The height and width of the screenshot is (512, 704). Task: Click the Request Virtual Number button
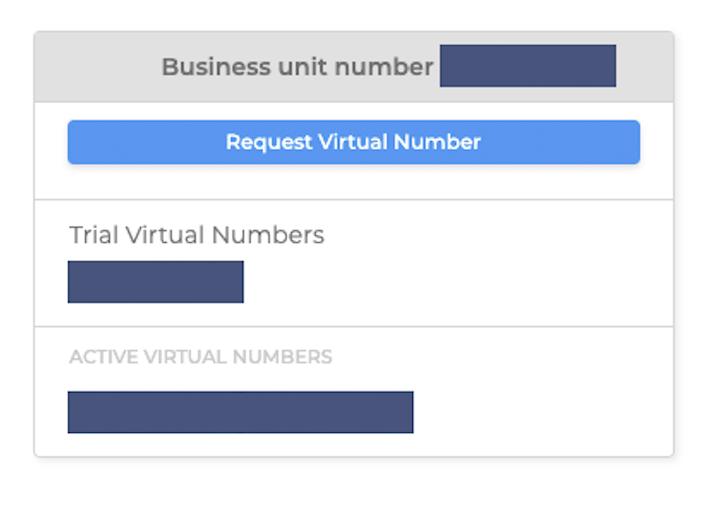click(x=353, y=142)
